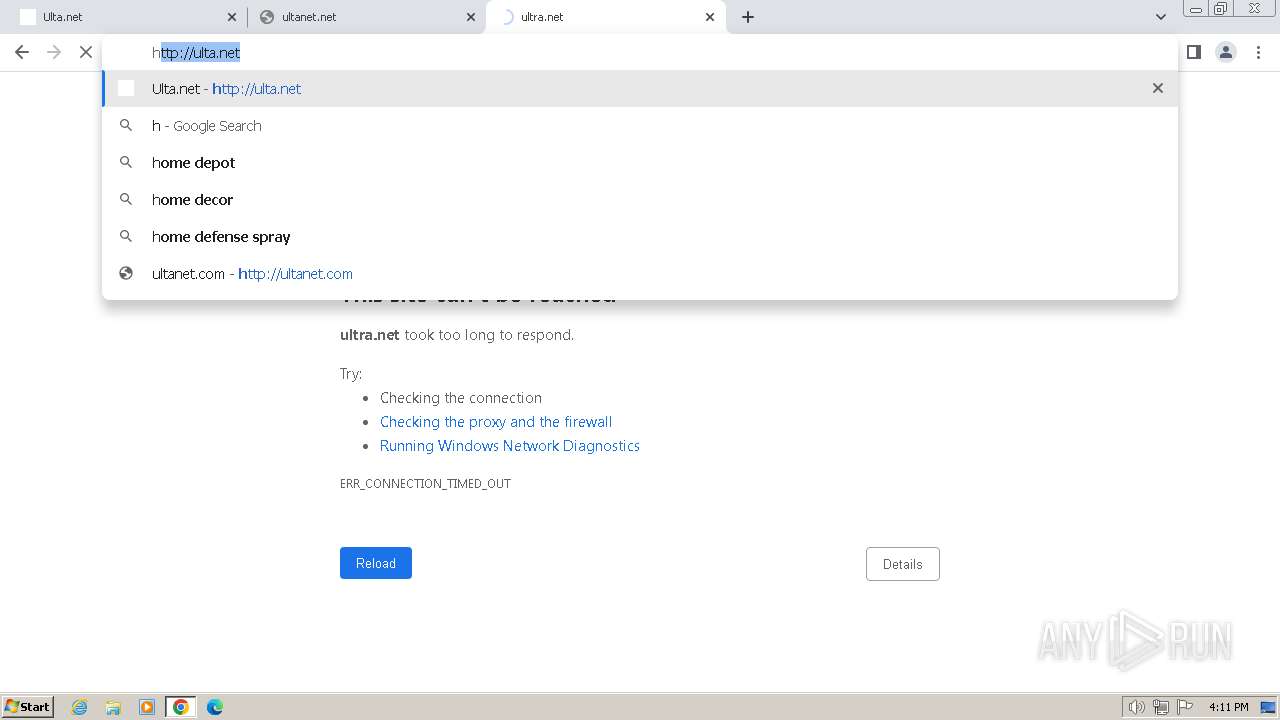
Task: Go back with the browser back arrow
Action: [22, 52]
